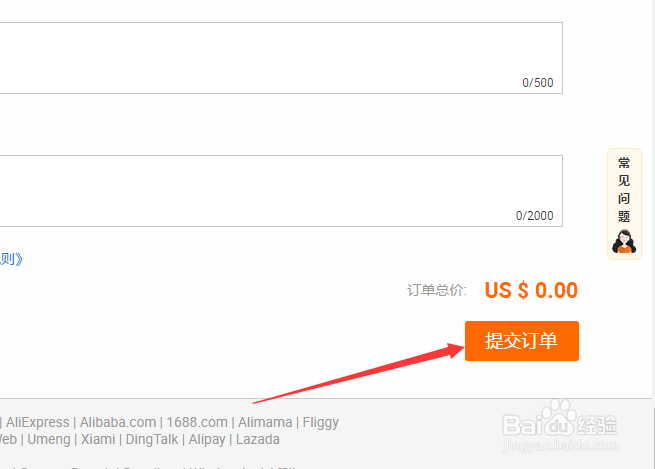Click the Lazada footer link
Screen dimensions: 655x469
click(x=258, y=439)
